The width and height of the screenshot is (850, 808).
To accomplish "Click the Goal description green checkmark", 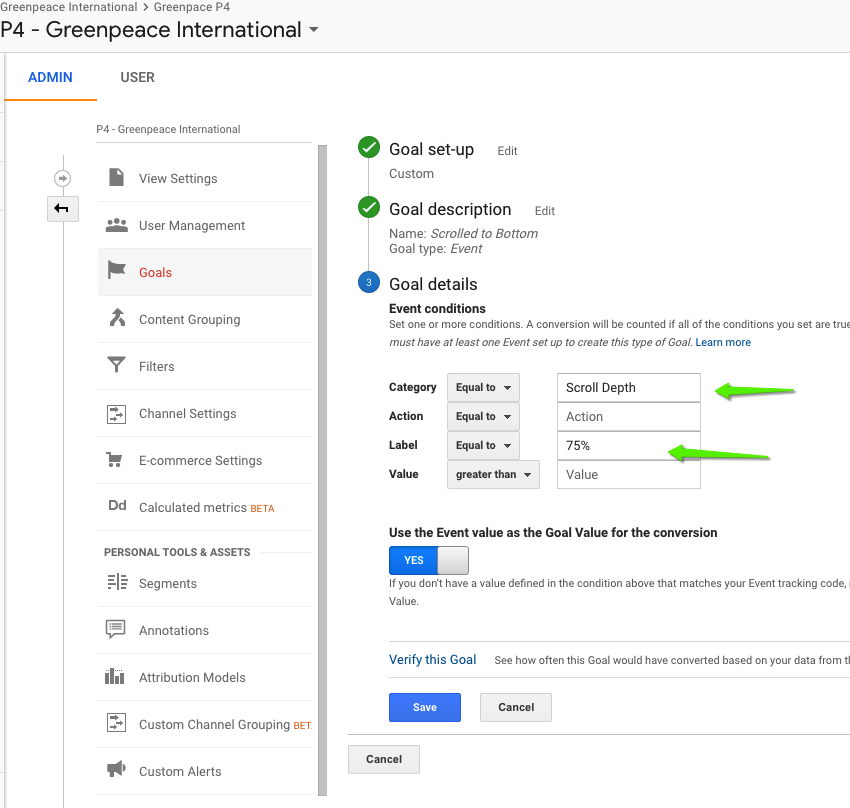I will (369, 207).
